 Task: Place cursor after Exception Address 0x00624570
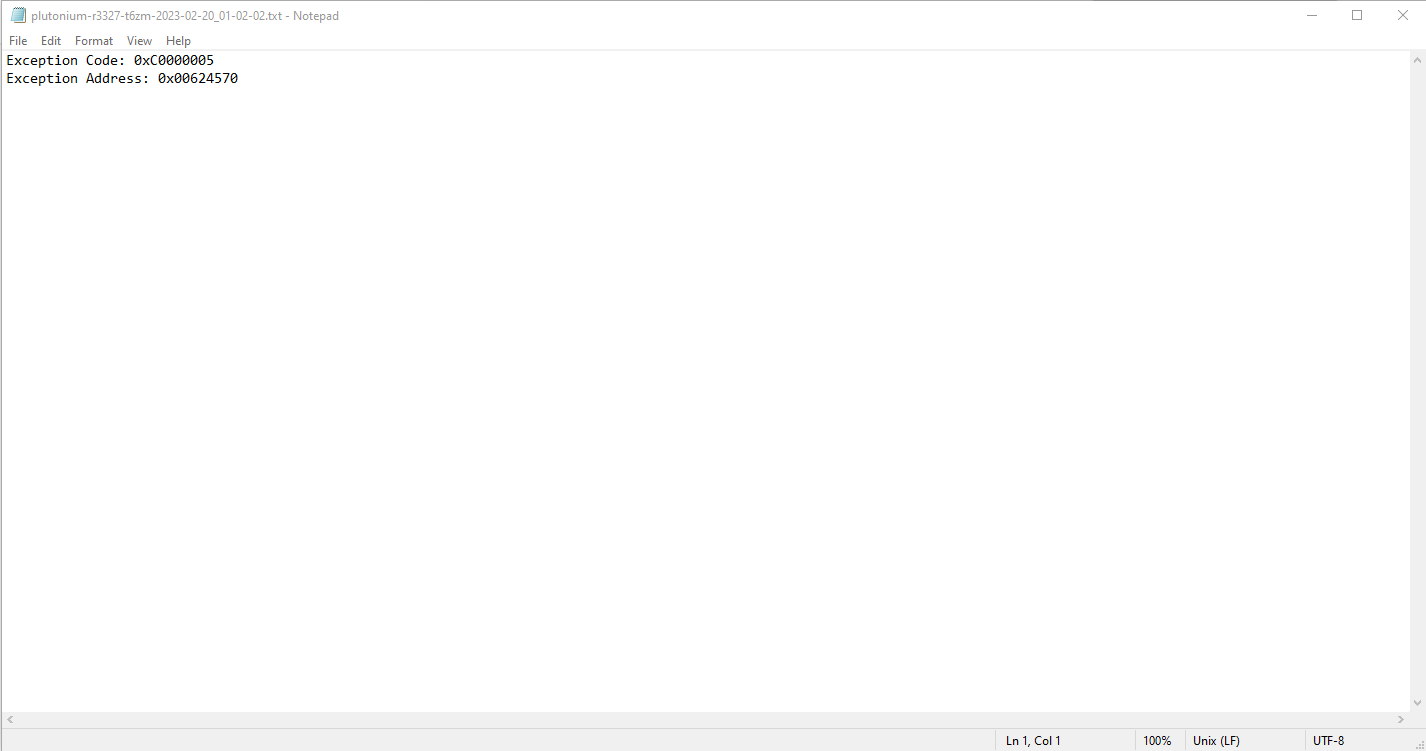tap(239, 78)
